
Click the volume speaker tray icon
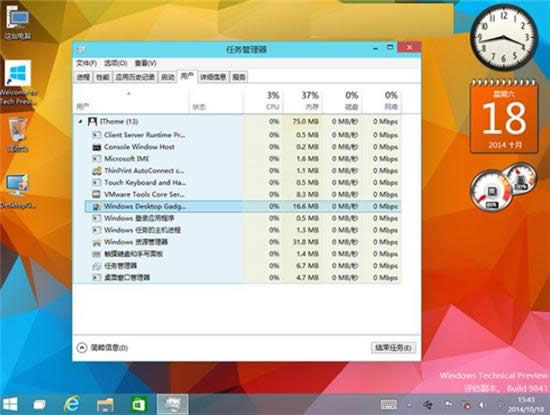(483, 405)
